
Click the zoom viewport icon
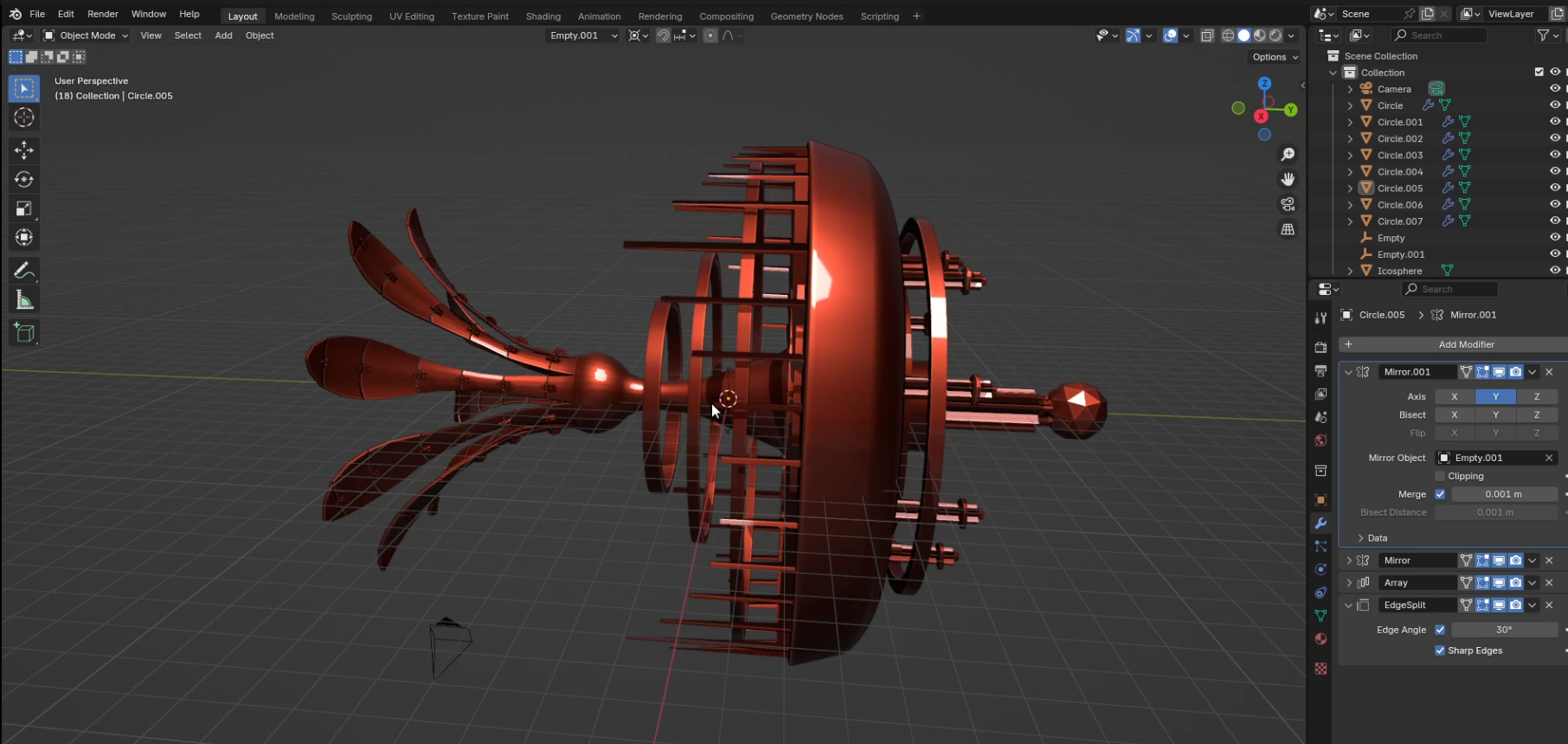[1288, 154]
